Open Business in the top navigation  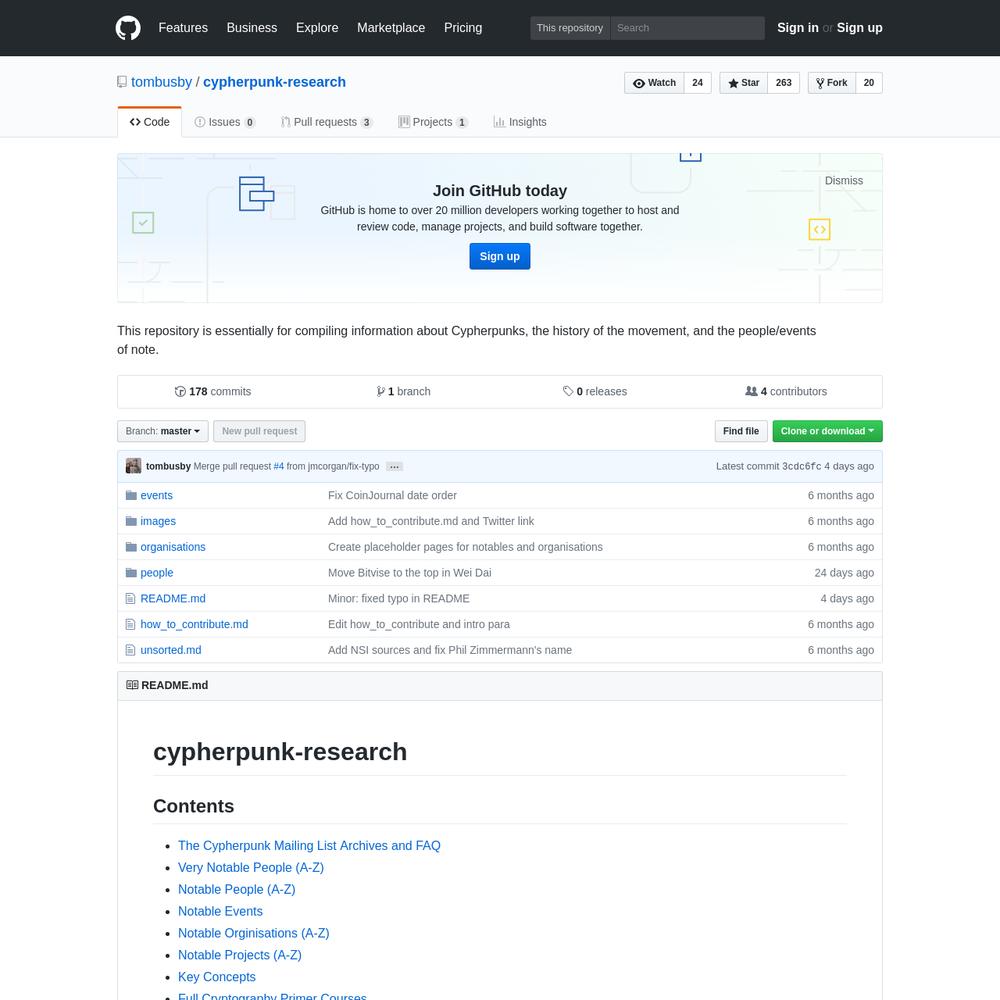point(252,28)
